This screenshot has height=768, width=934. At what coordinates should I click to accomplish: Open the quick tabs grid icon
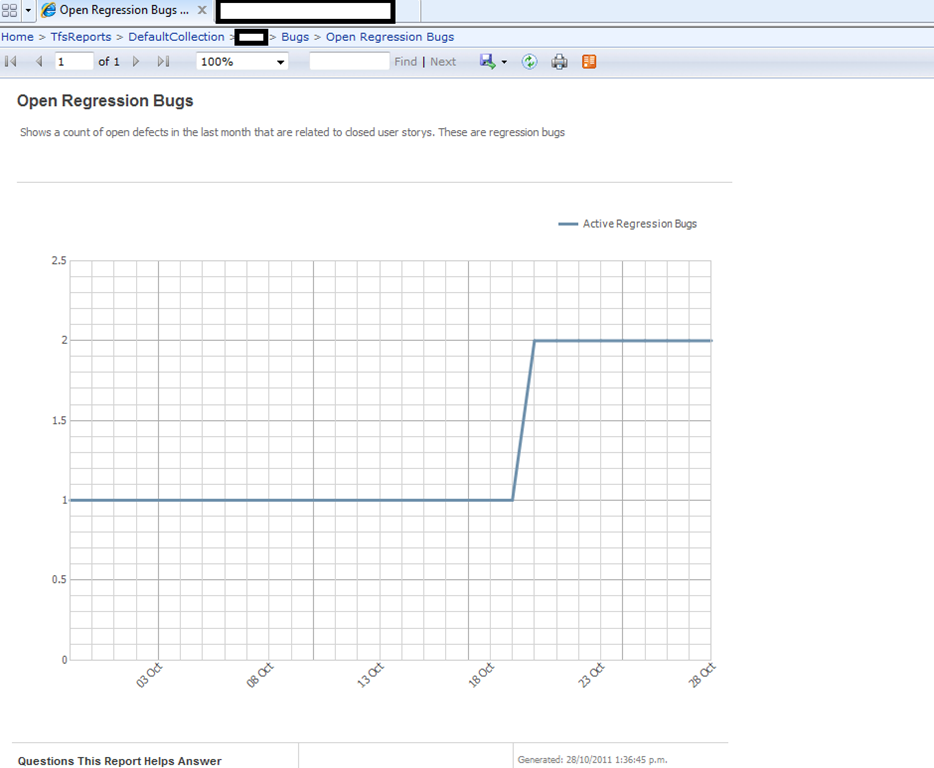tap(10, 10)
